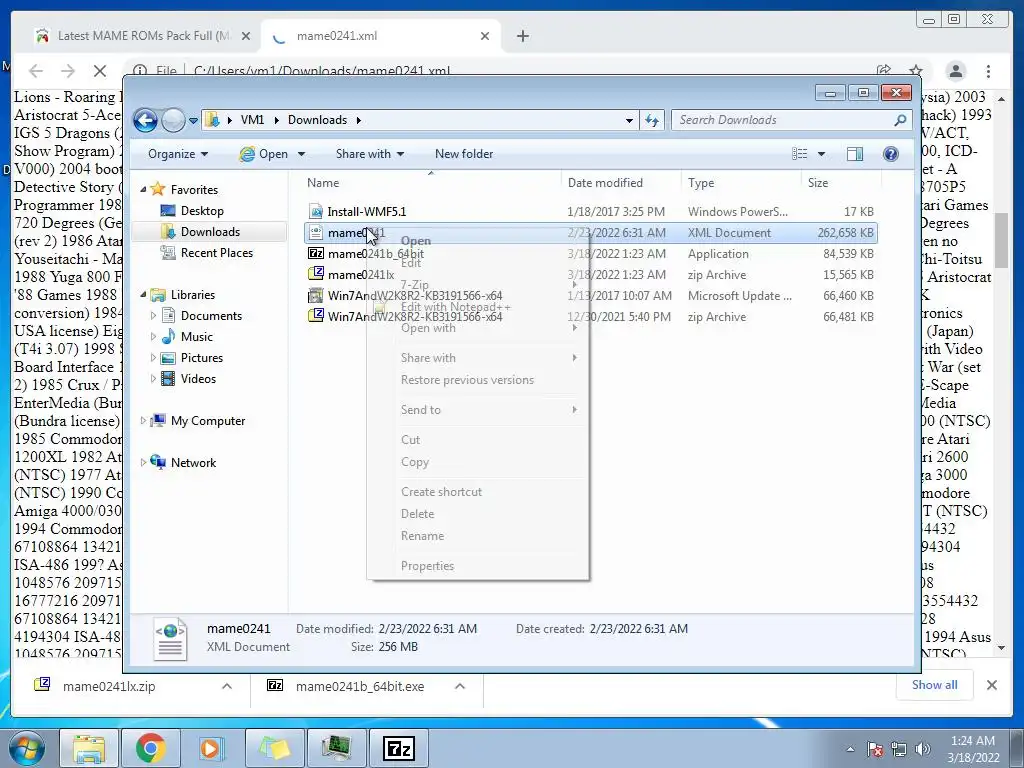The image size is (1024, 768).
Task: Expand the My Computer node
Action: pyautogui.click(x=143, y=421)
